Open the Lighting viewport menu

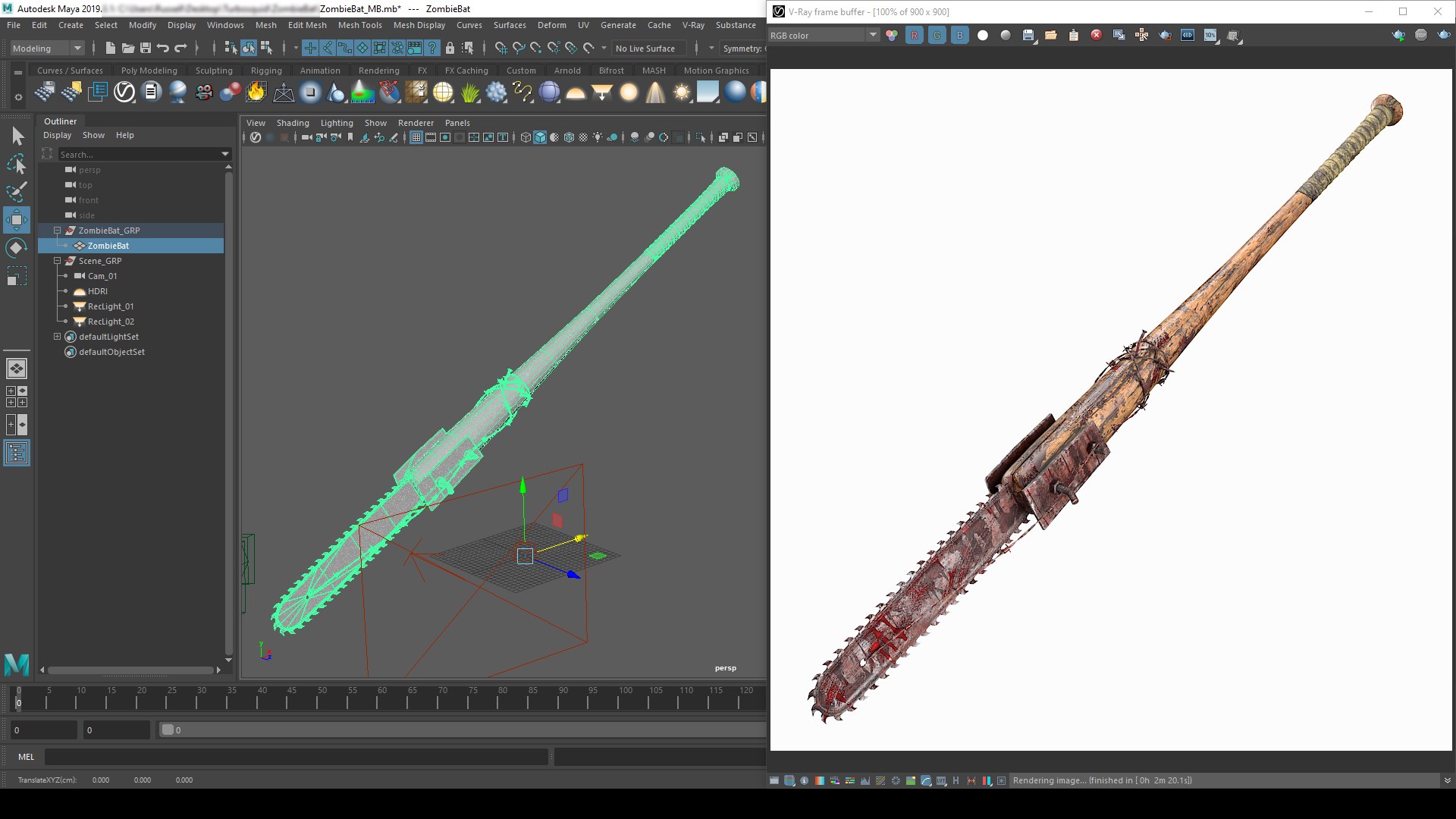[337, 123]
